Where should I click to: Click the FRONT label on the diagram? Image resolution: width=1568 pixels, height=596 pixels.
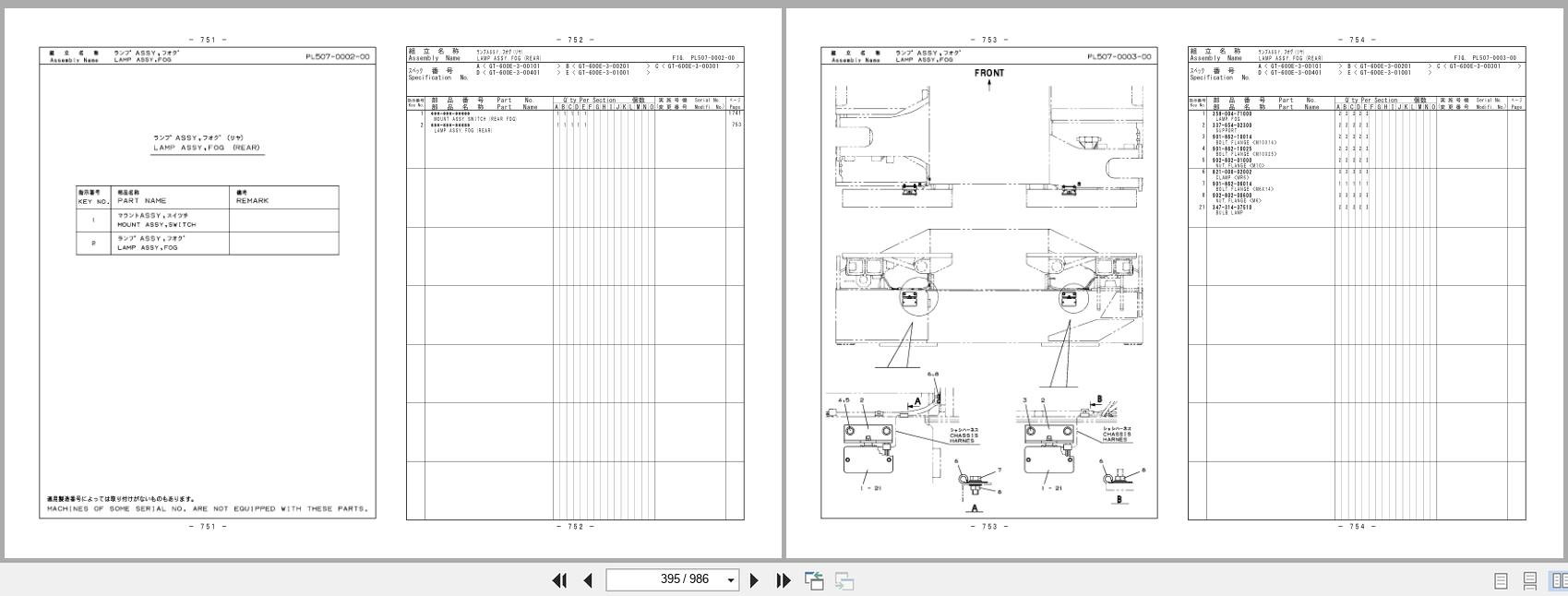tap(989, 73)
